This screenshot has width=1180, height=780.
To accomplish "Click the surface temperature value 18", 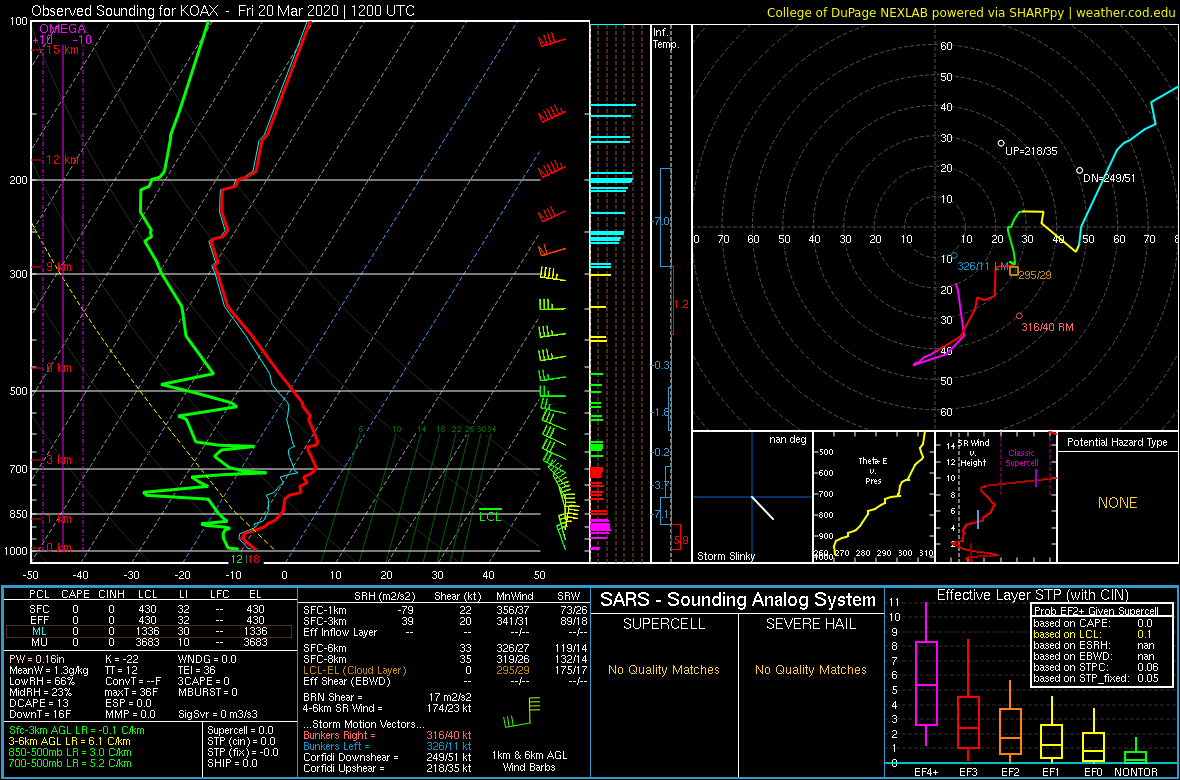I will point(254,559).
